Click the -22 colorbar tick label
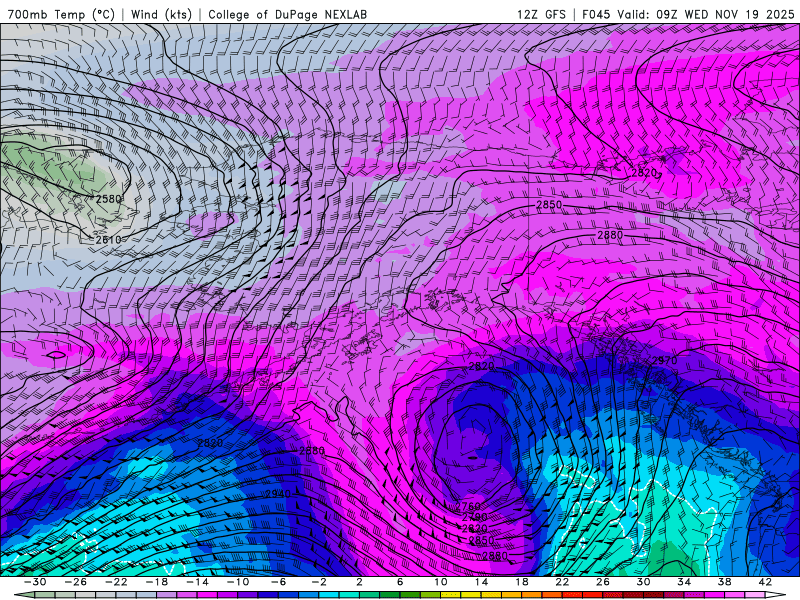Screen dimensions: 800x600 pyautogui.click(x=116, y=582)
